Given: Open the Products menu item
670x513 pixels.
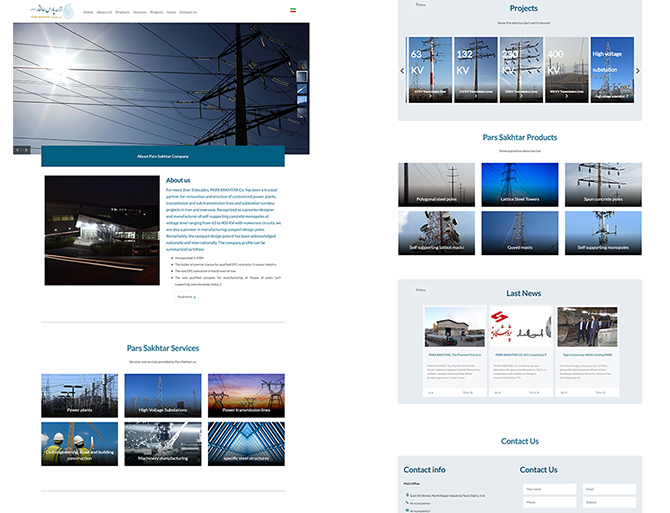Looking at the screenshot, I should coord(122,13).
